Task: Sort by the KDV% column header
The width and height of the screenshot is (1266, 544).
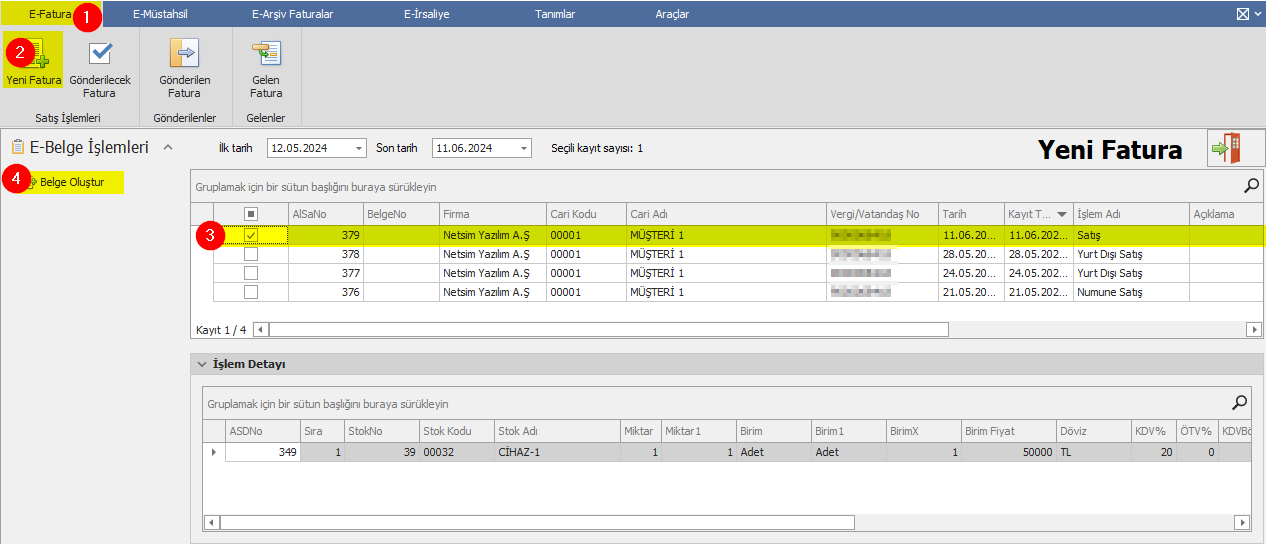Action: [1154, 431]
